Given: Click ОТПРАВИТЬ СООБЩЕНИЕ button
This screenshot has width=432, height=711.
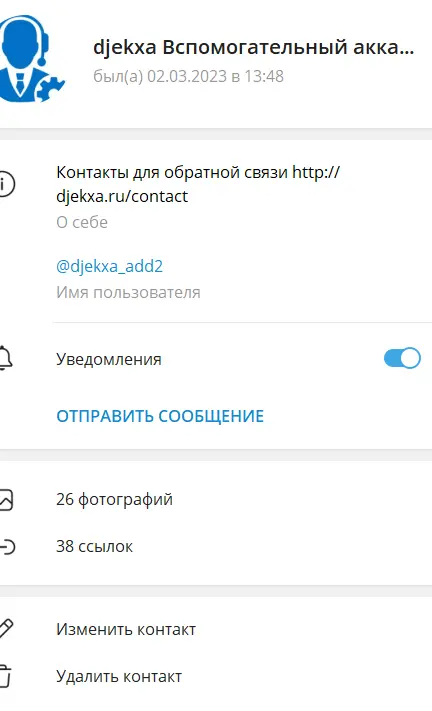Looking at the screenshot, I should pos(160,416).
